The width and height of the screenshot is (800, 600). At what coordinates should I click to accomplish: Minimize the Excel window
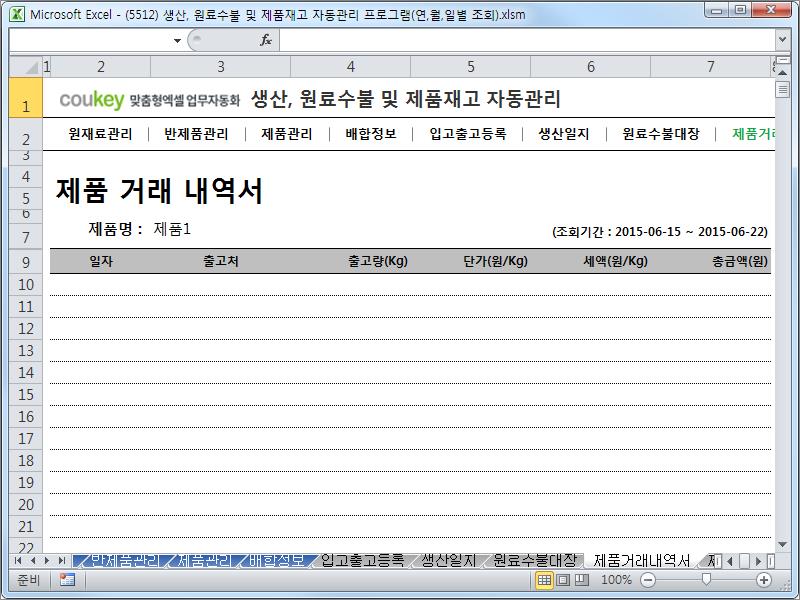pyautogui.click(x=717, y=10)
